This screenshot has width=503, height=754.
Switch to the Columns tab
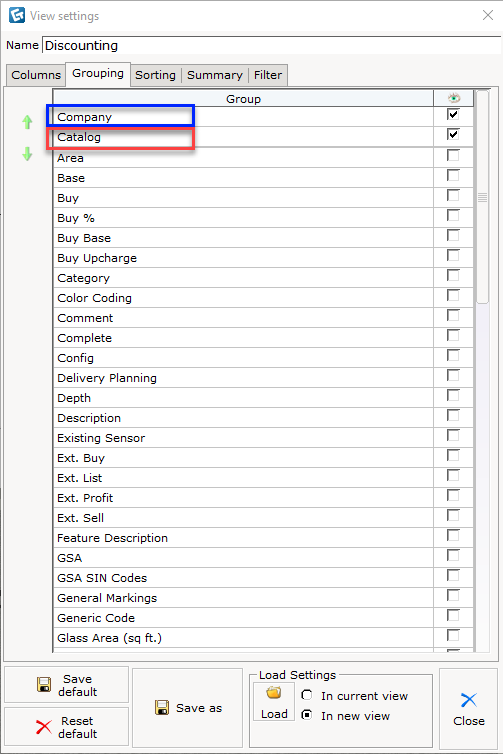pyautogui.click(x=36, y=75)
